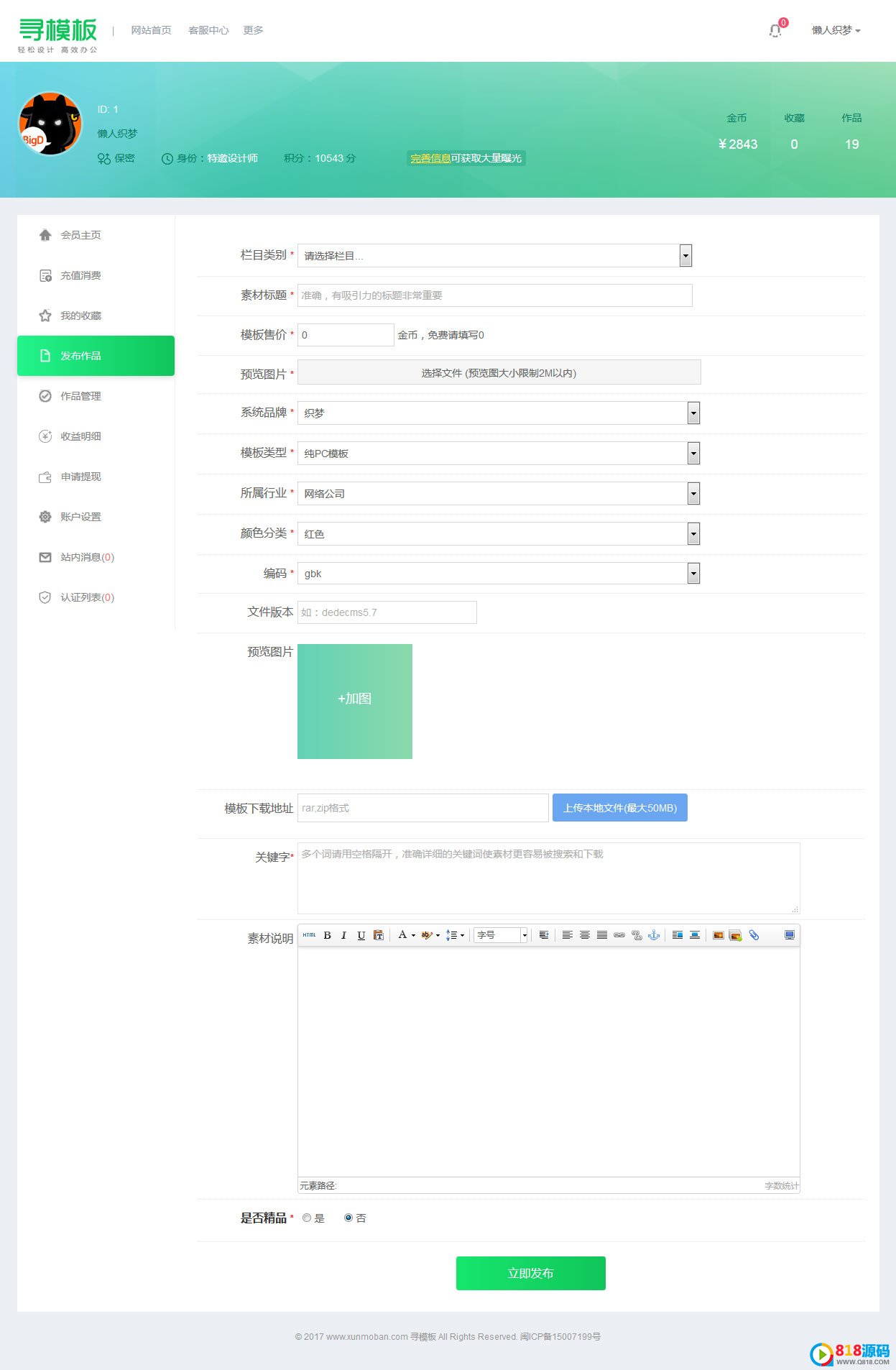
Task: Open 栏目类别 dropdown
Action: click(x=495, y=255)
